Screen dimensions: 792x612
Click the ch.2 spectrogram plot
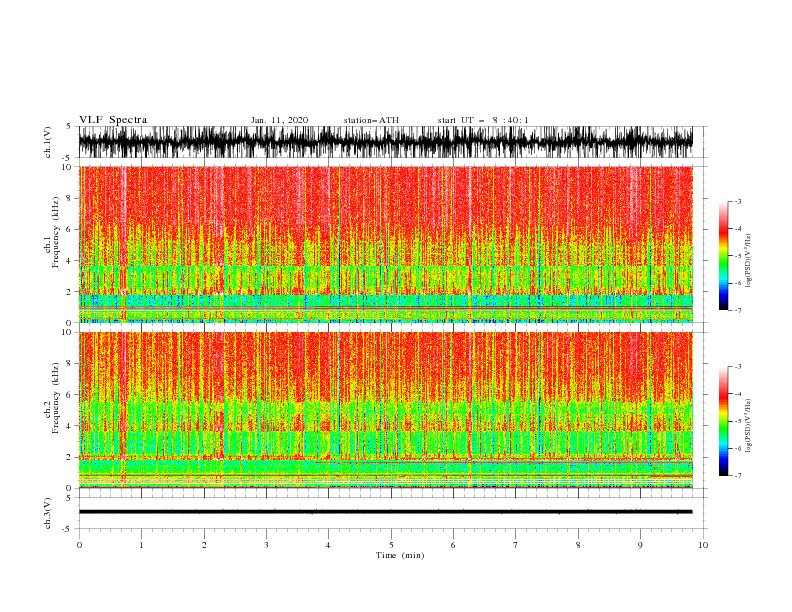click(x=385, y=410)
